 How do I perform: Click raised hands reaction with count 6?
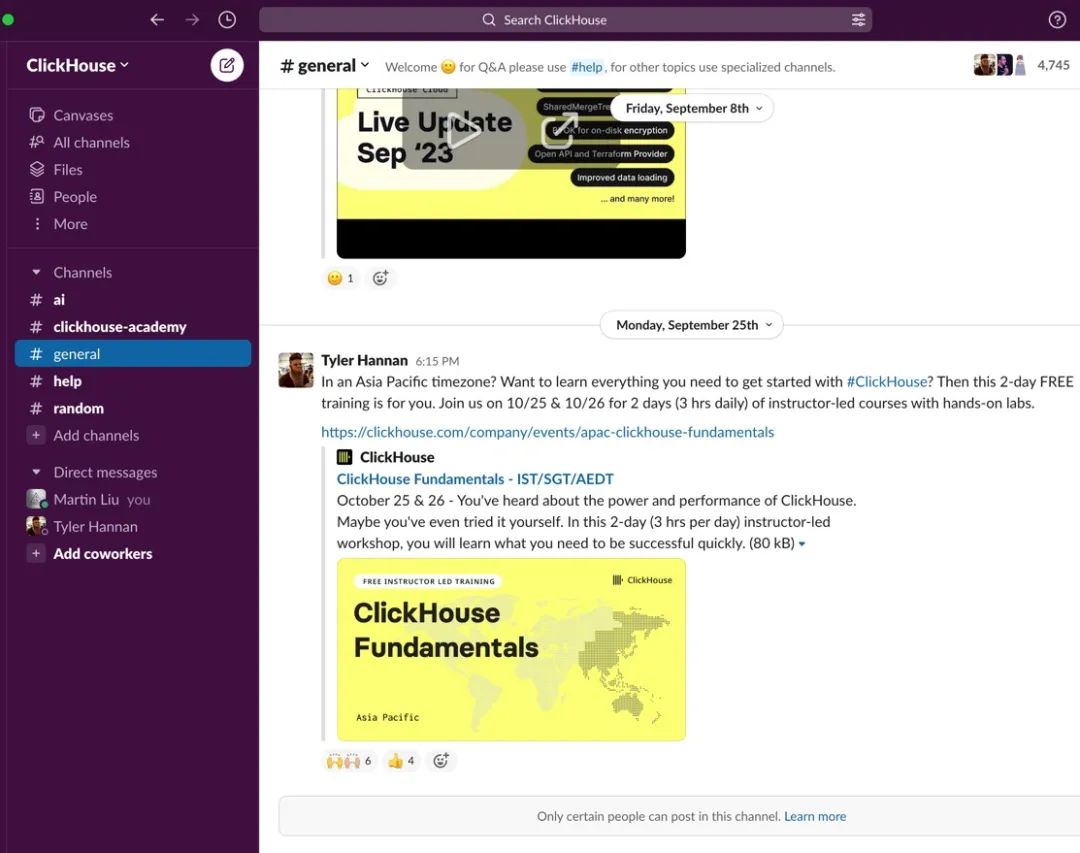(349, 761)
